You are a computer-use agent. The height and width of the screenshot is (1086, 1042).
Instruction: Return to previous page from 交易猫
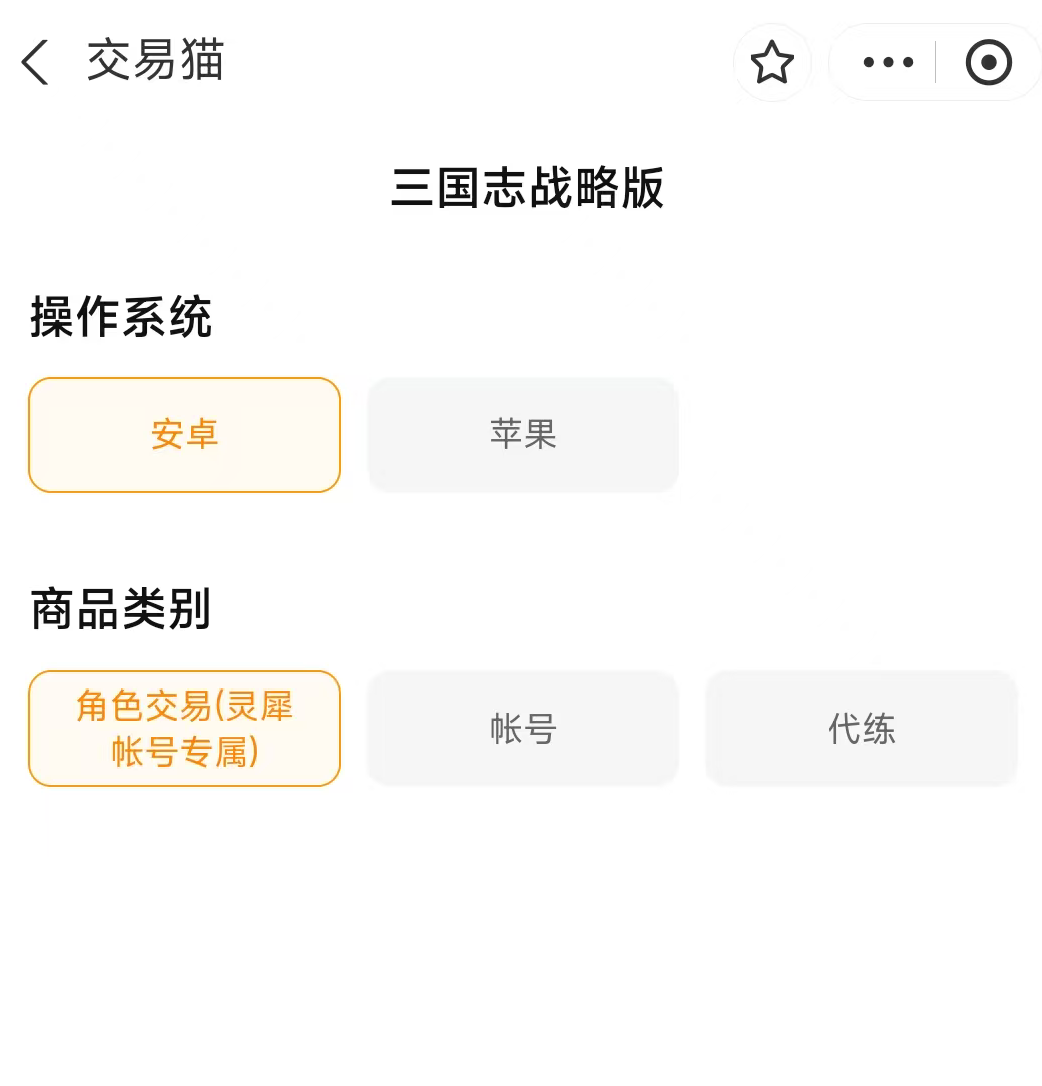pyautogui.click(x=35, y=62)
